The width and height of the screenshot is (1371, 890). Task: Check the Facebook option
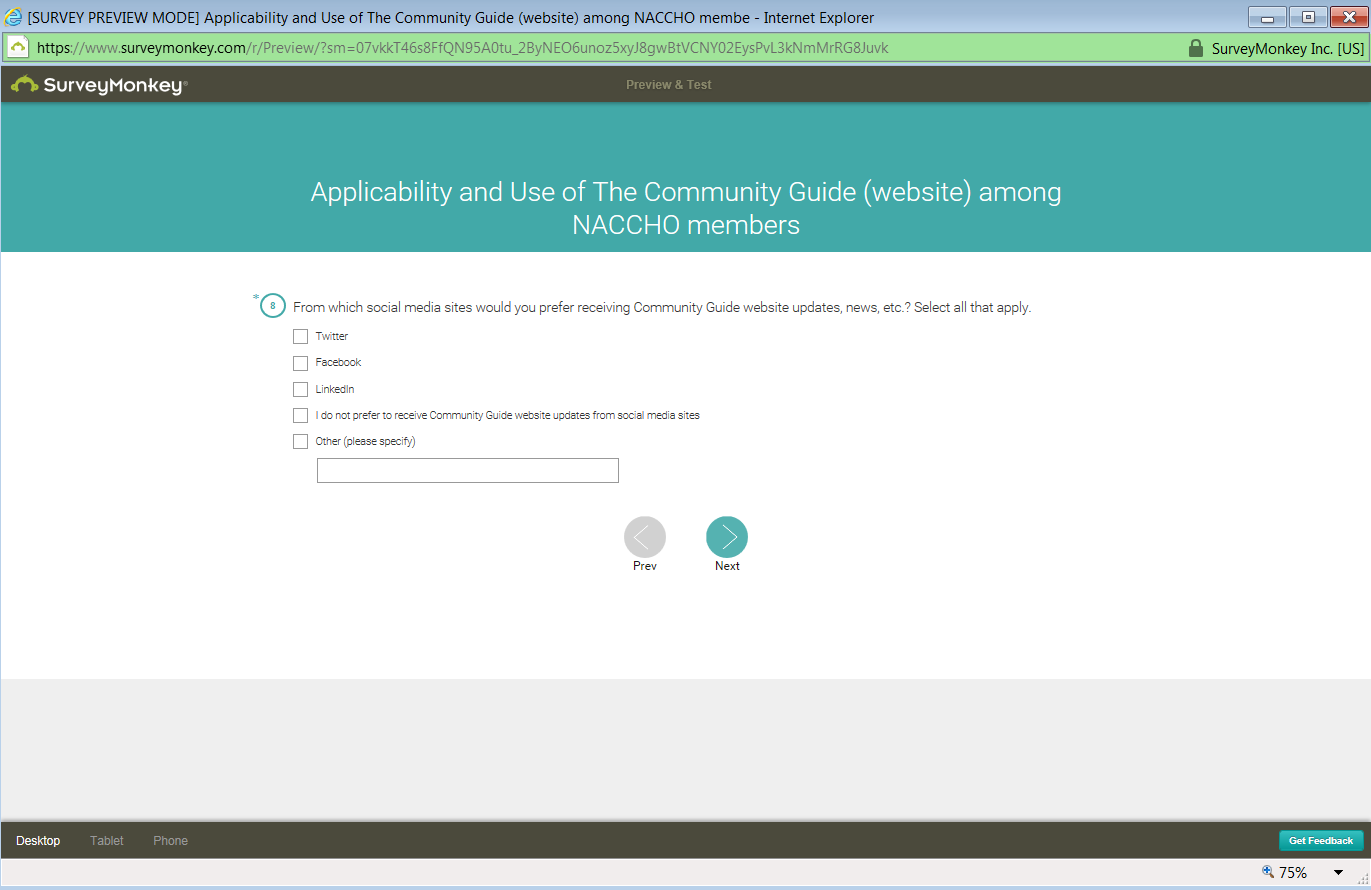click(300, 363)
